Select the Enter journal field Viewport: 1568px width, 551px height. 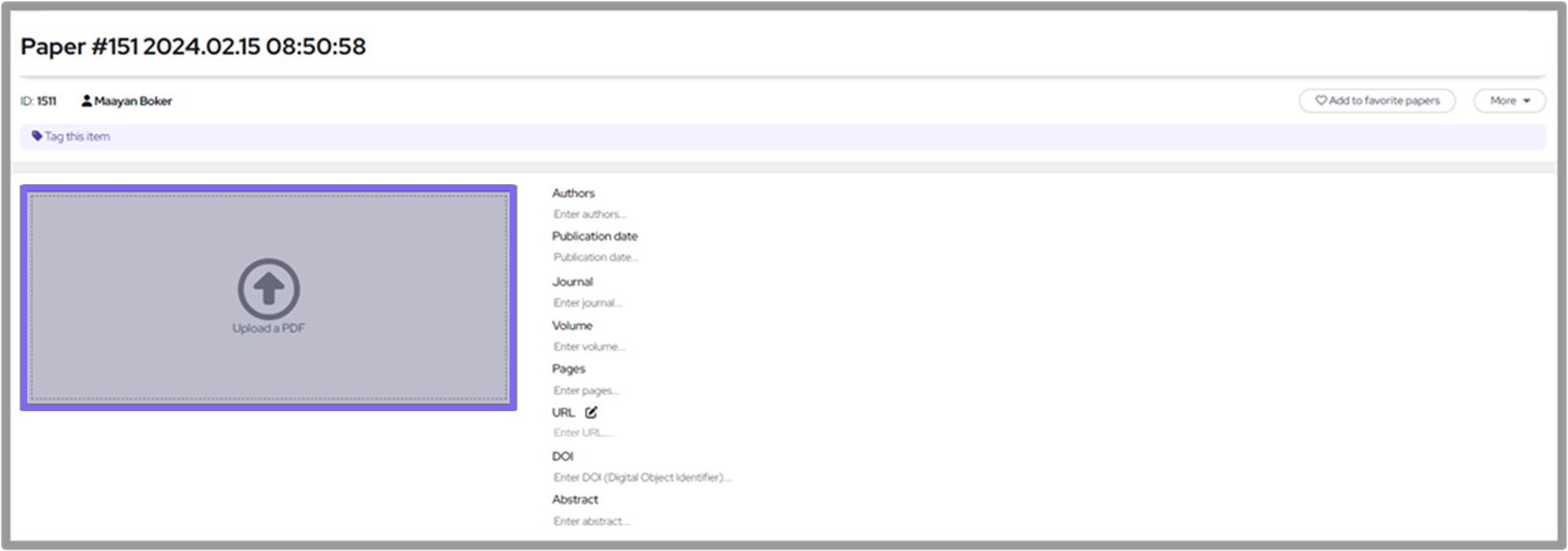tap(588, 303)
